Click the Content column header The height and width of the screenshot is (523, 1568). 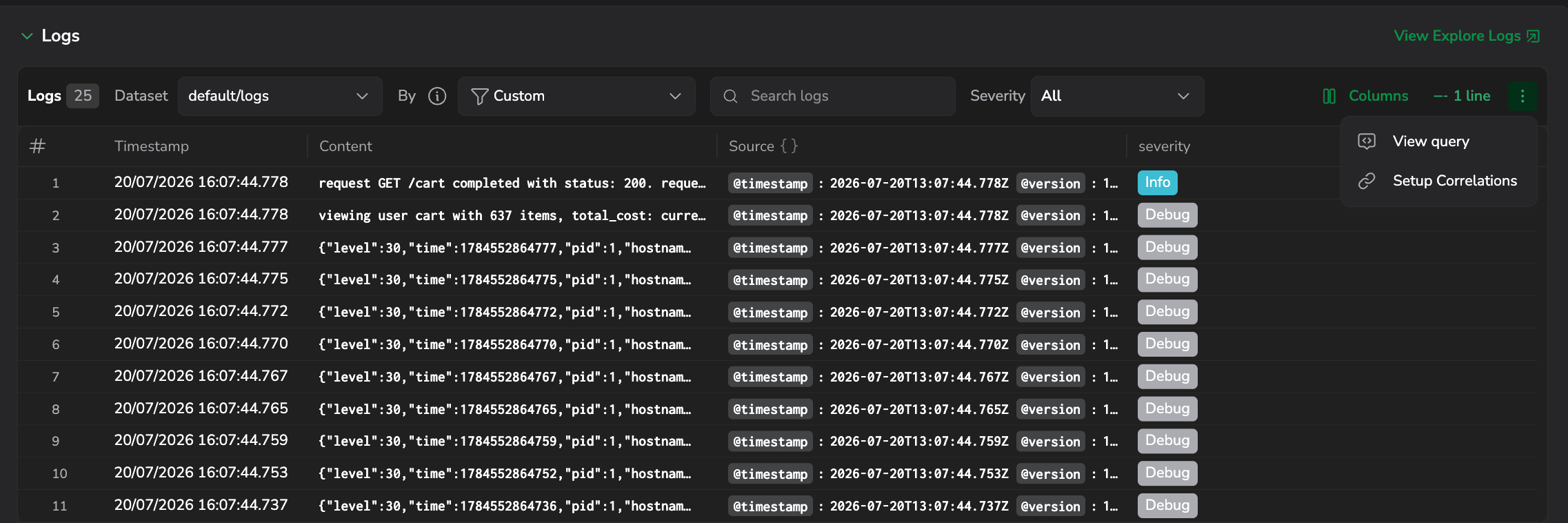click(x=345, y=146)
